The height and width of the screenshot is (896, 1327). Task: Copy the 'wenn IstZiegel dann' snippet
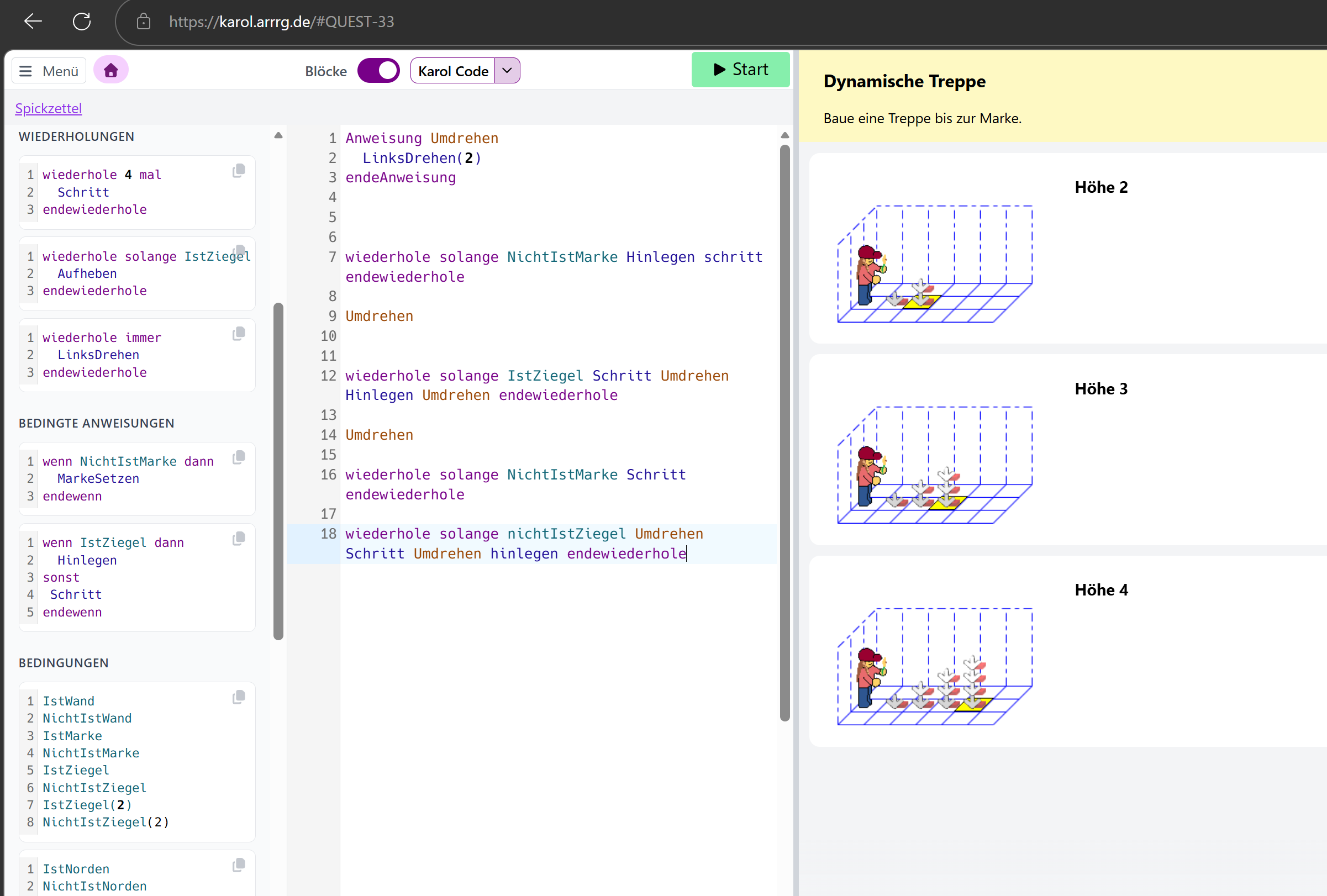[x=239, y=539]
